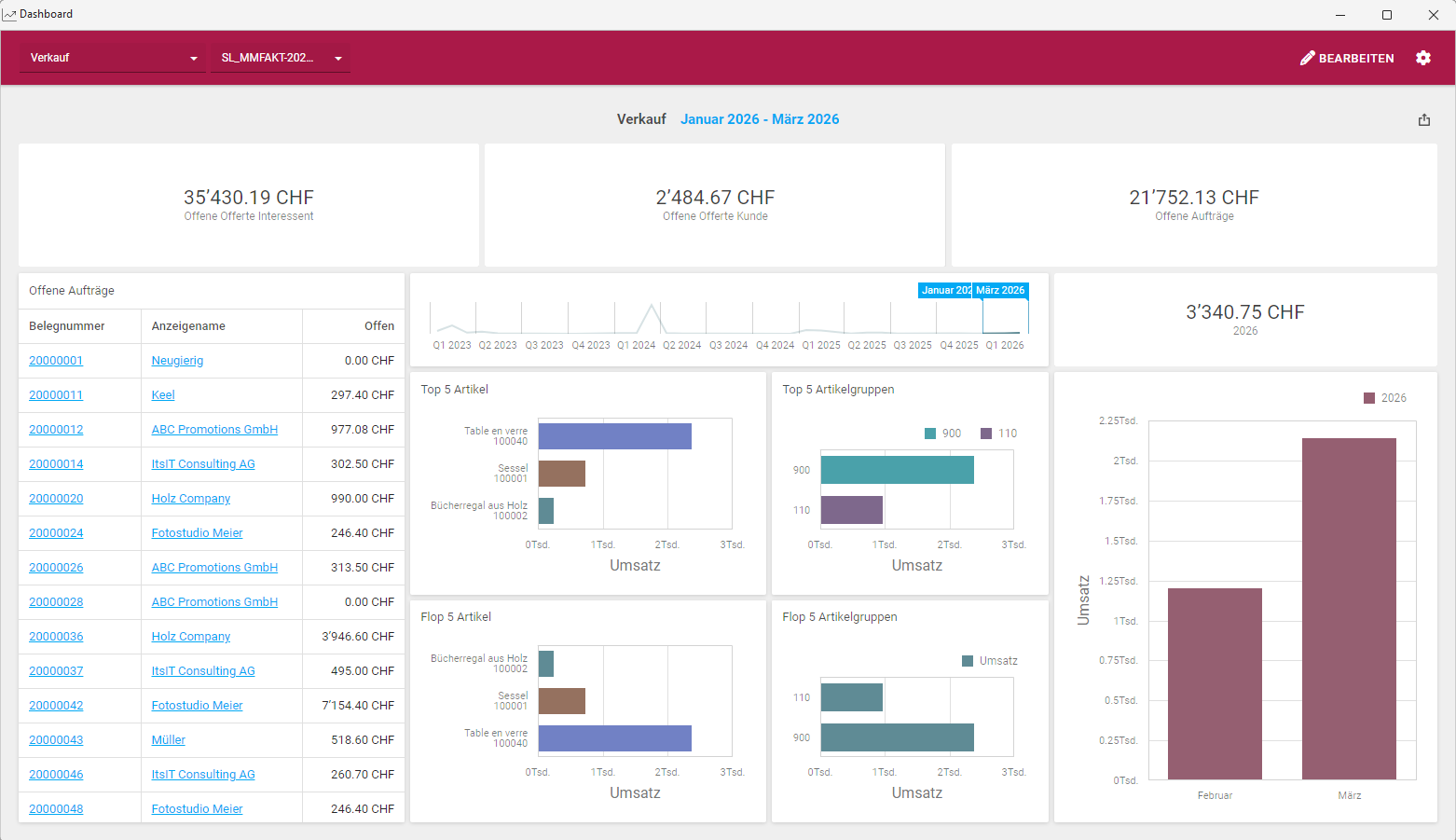Click the export share icon
1456x840 pixels.
pos(1423,119)
